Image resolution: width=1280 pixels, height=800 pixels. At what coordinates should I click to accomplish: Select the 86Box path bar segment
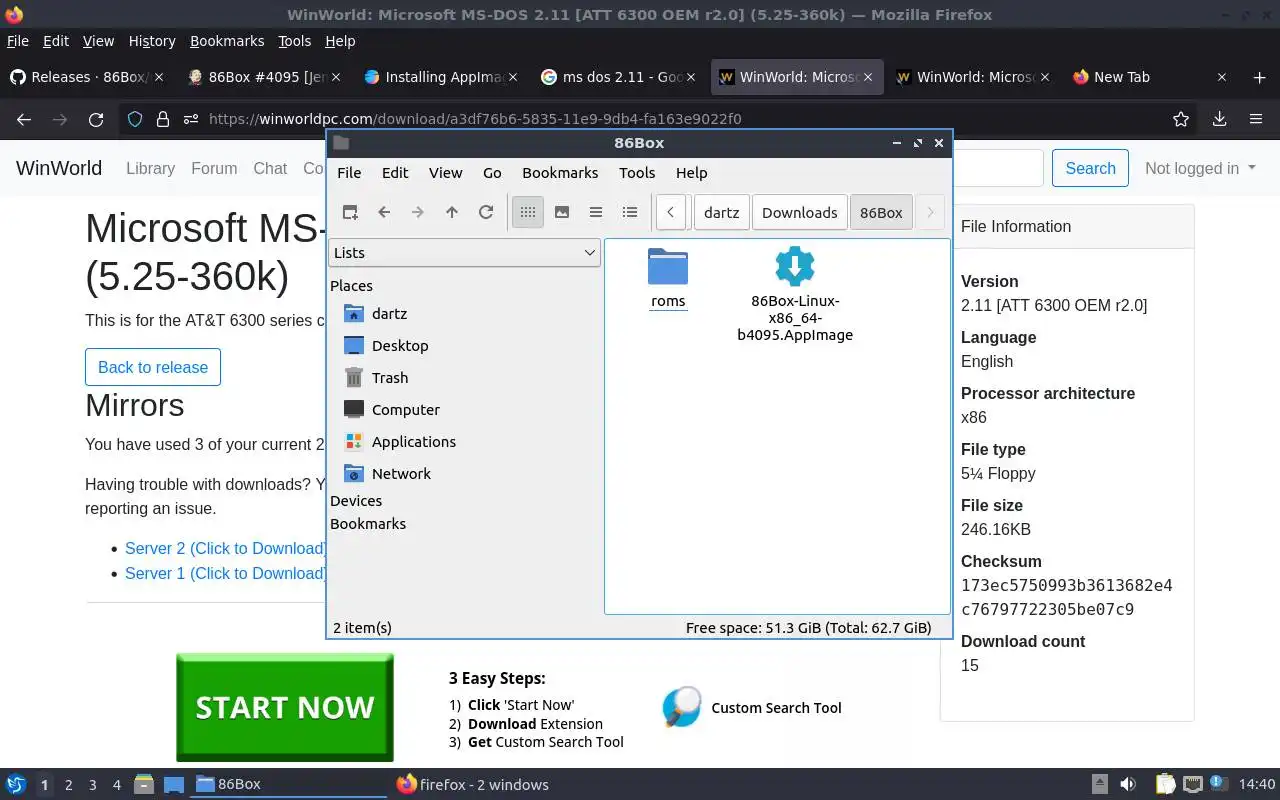pyautogui.click(x=881, y=212)
